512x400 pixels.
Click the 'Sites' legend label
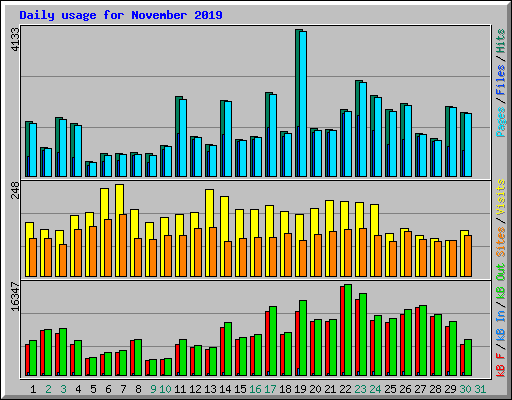click(501, 242)
